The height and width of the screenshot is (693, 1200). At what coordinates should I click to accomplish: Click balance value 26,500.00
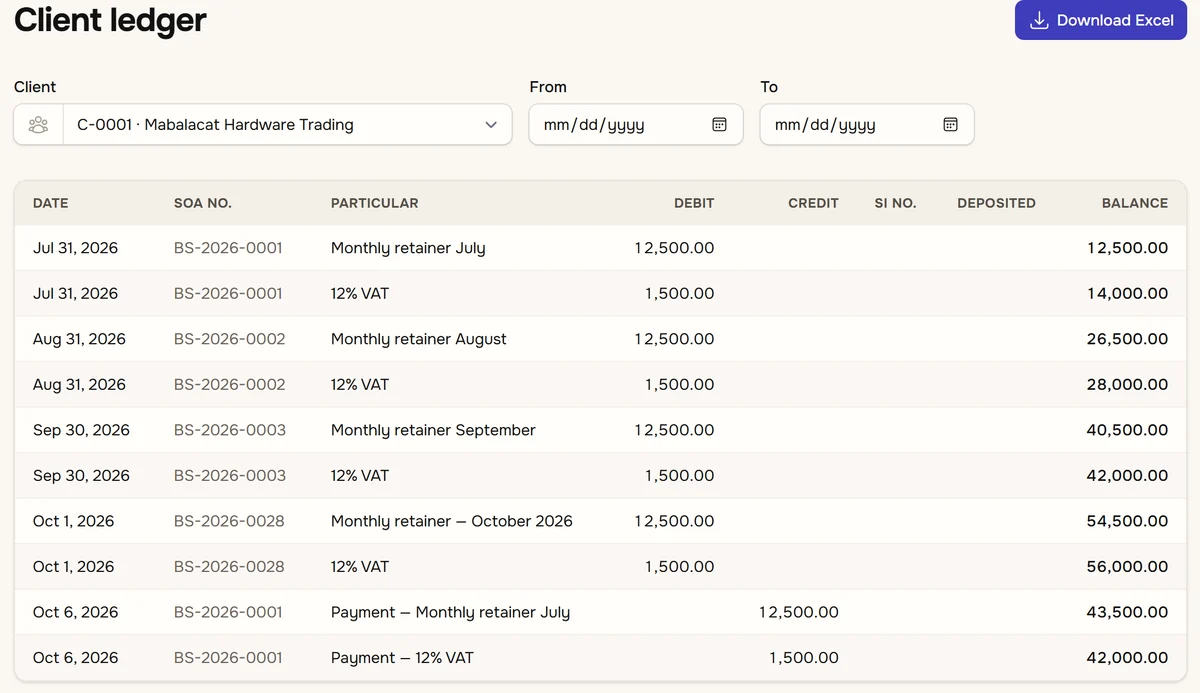(x=1127, y=339)
